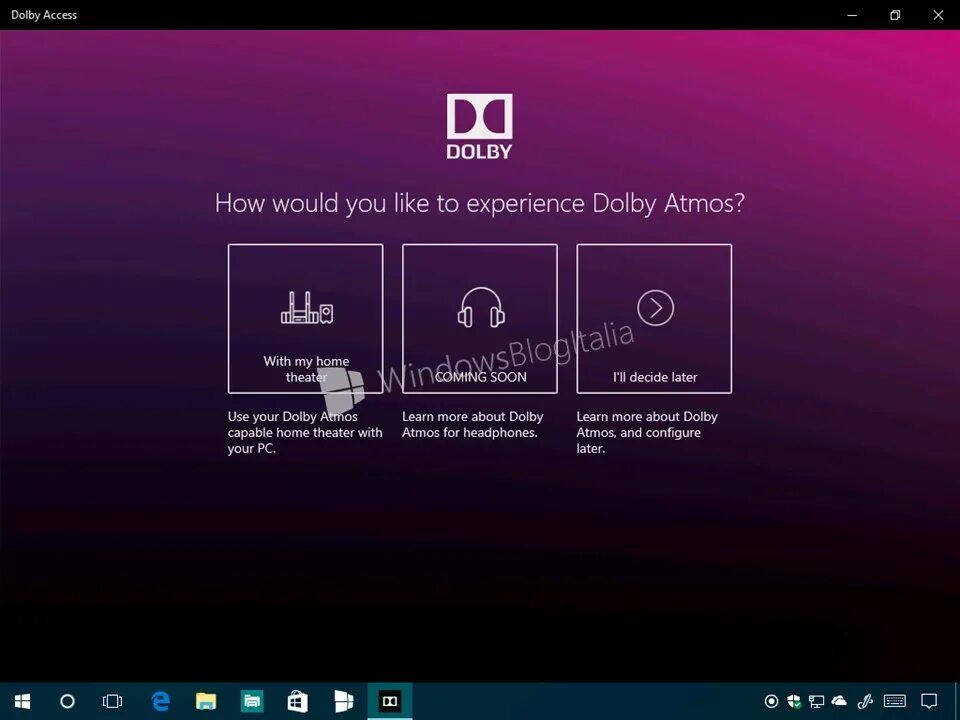Click the circular record tray icon
Image resolution: width=960 pixels, height=720 pixels.
pyautogui.click(x=771, y=701)
